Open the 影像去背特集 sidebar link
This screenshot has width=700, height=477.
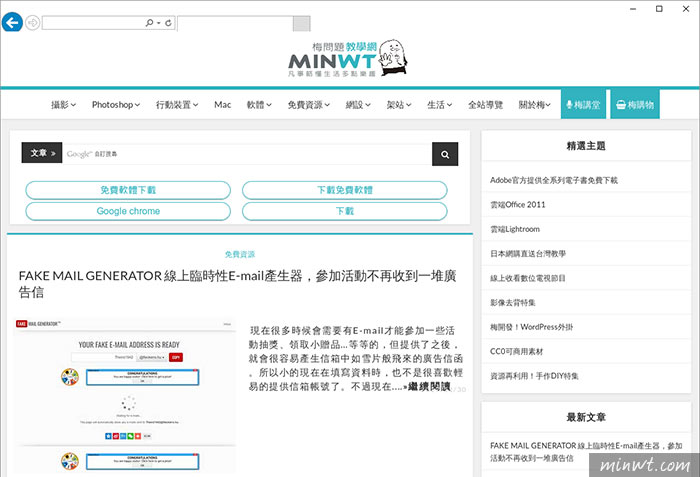(512, 302)
